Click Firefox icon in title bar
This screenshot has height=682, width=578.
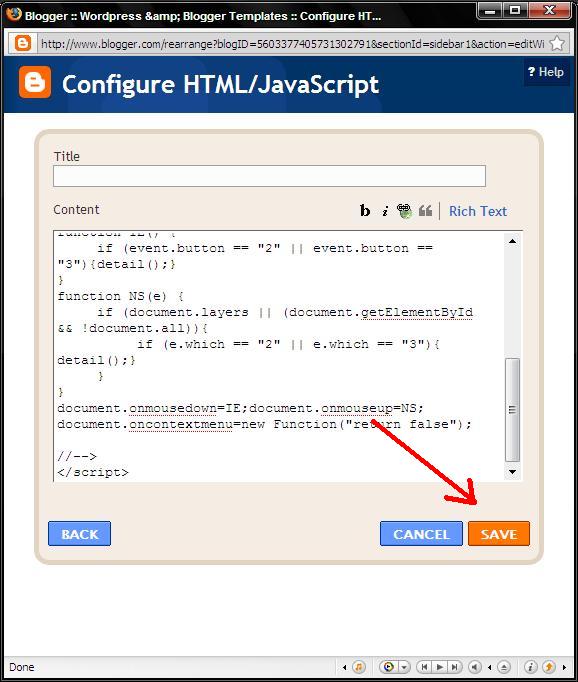click(13, 14)
